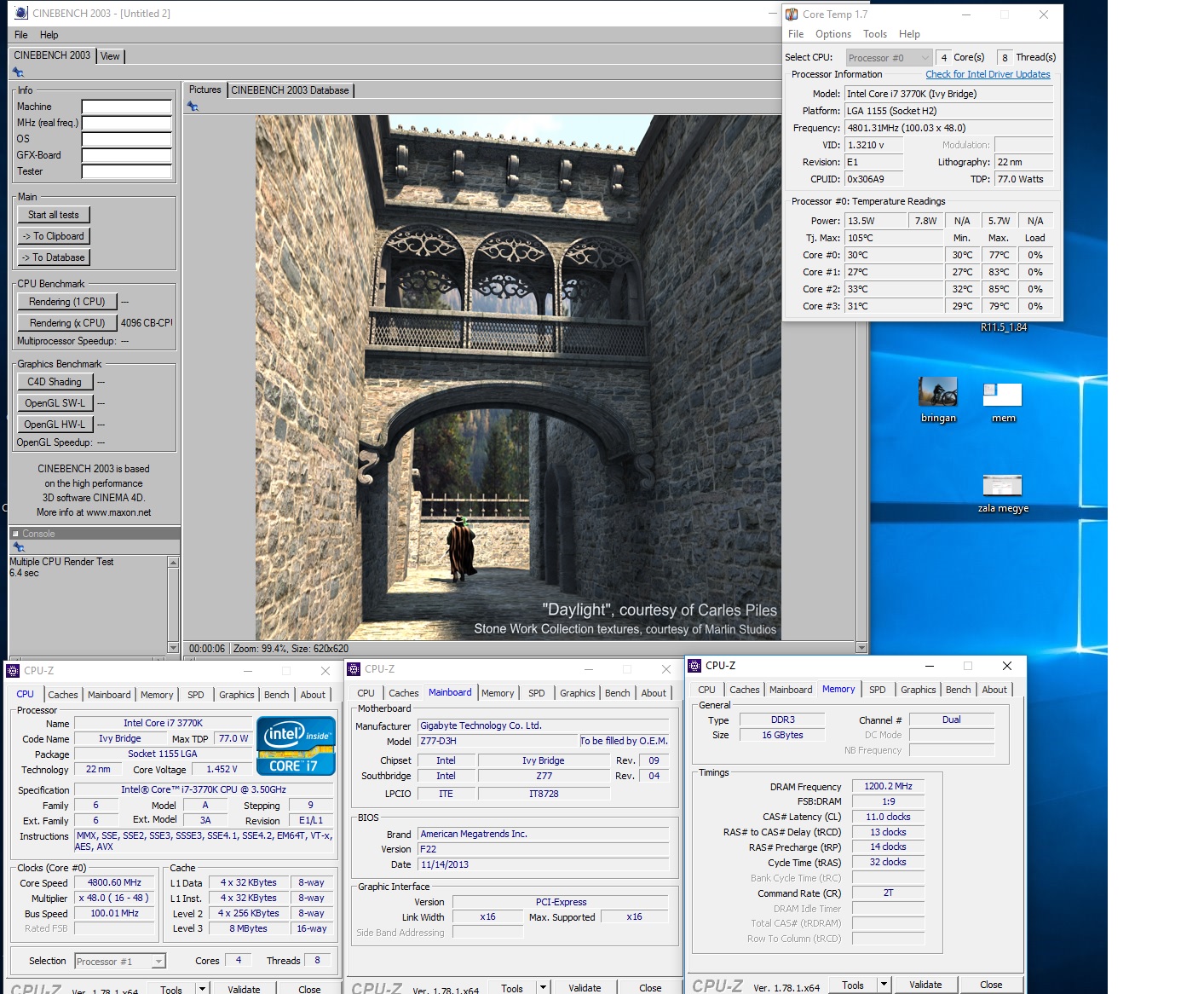Click the '1.452 V' core voltage value
The height and width of the screenshot is (994, 1204).
(x=222, y=769)
